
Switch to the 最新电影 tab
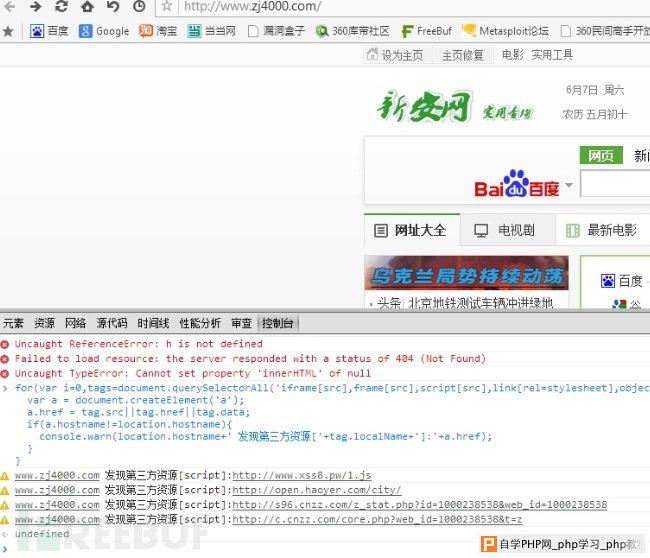pyautogui.click(x=601, y=230)
